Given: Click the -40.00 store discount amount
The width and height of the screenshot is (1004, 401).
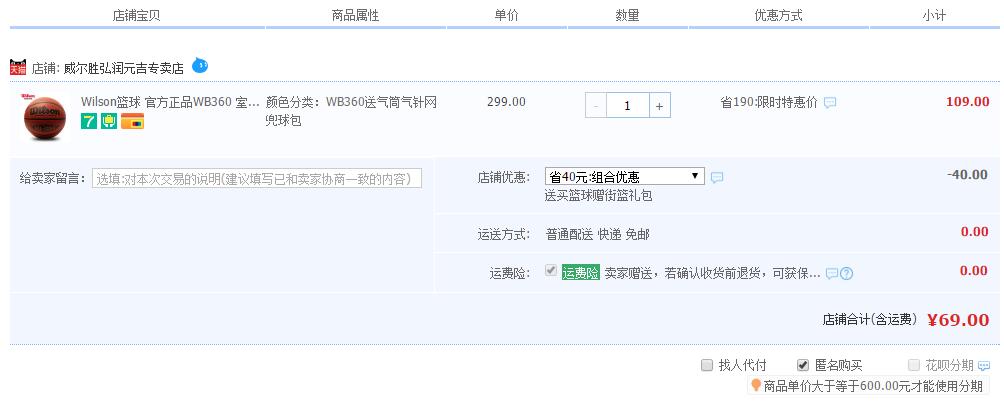Looking at the screenshot, I should 967,175.
